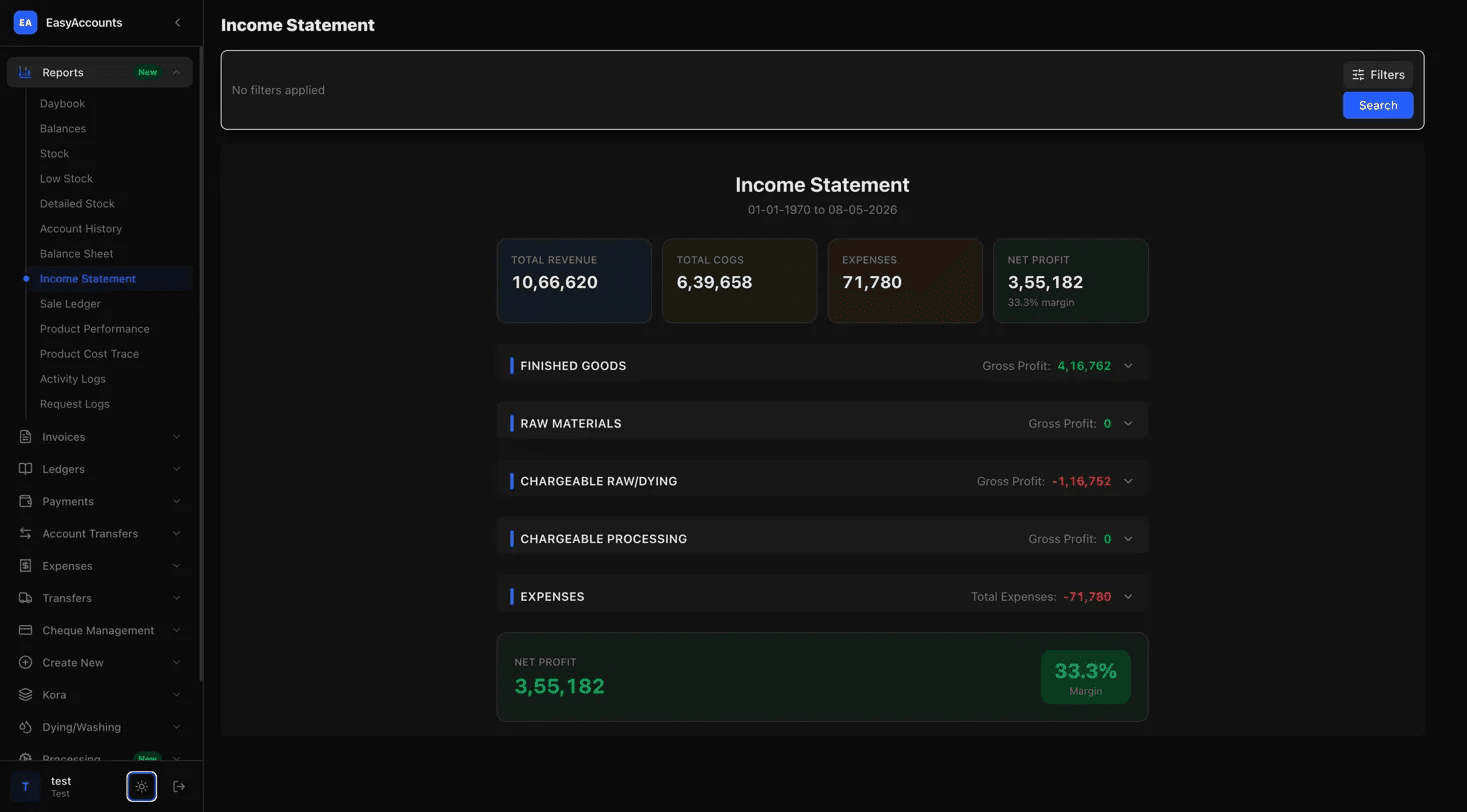The width and height of the screenshot is (1467, 812).
Task: Expand the Chargeable Raw/Dying section chevron
Action: click(1128, 481)
